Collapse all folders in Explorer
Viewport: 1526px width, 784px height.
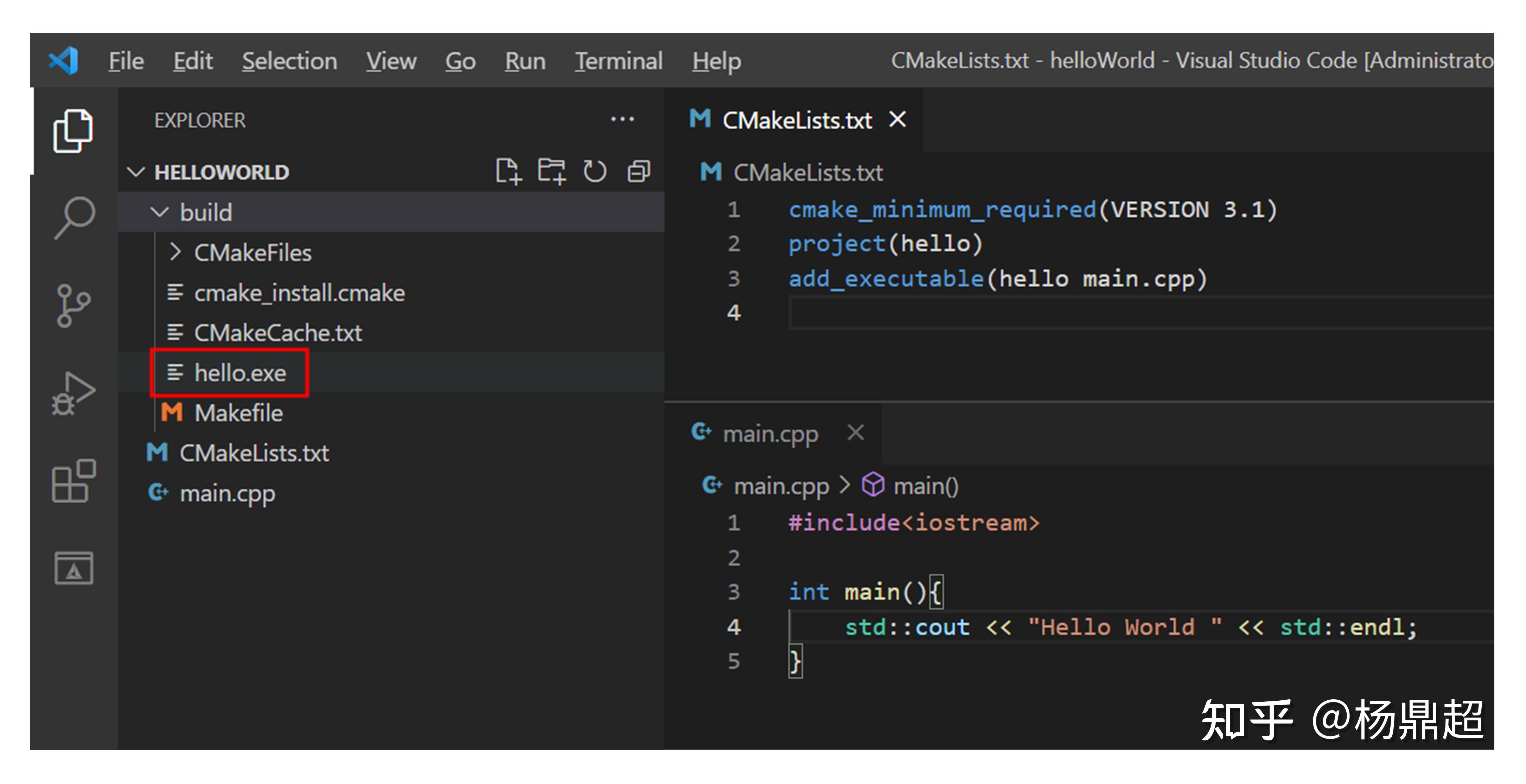pos(639,172)
